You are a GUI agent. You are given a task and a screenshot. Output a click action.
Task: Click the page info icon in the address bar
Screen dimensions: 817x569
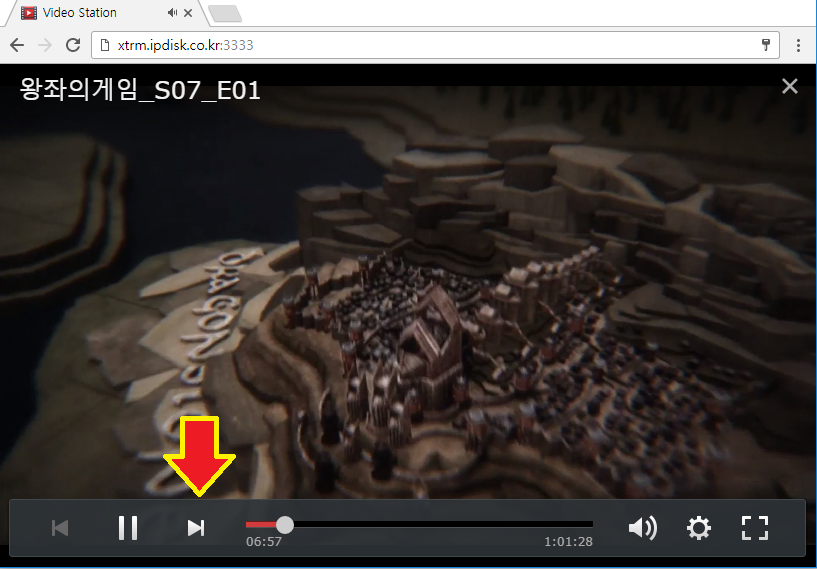tap(105, 45)
